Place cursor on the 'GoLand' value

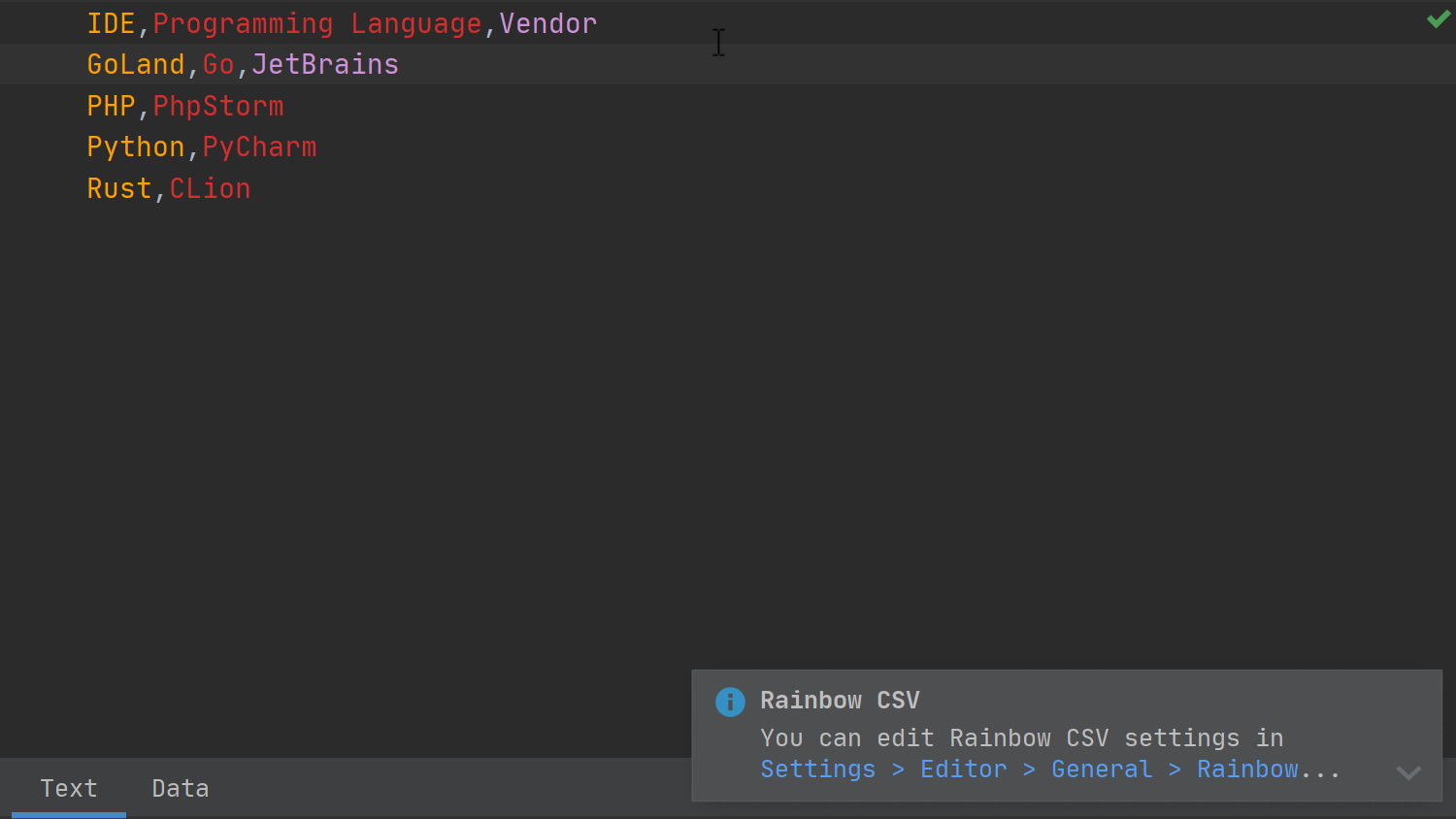(135, 65)
